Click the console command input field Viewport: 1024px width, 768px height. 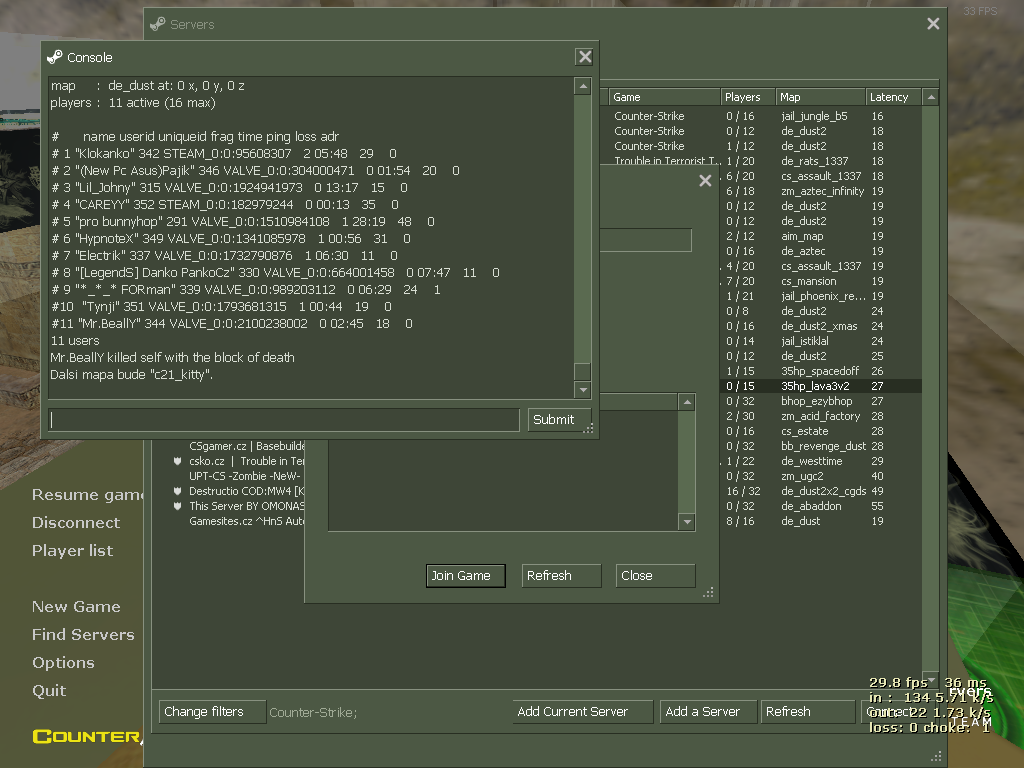pyautogui.click(x=284, y=419)
